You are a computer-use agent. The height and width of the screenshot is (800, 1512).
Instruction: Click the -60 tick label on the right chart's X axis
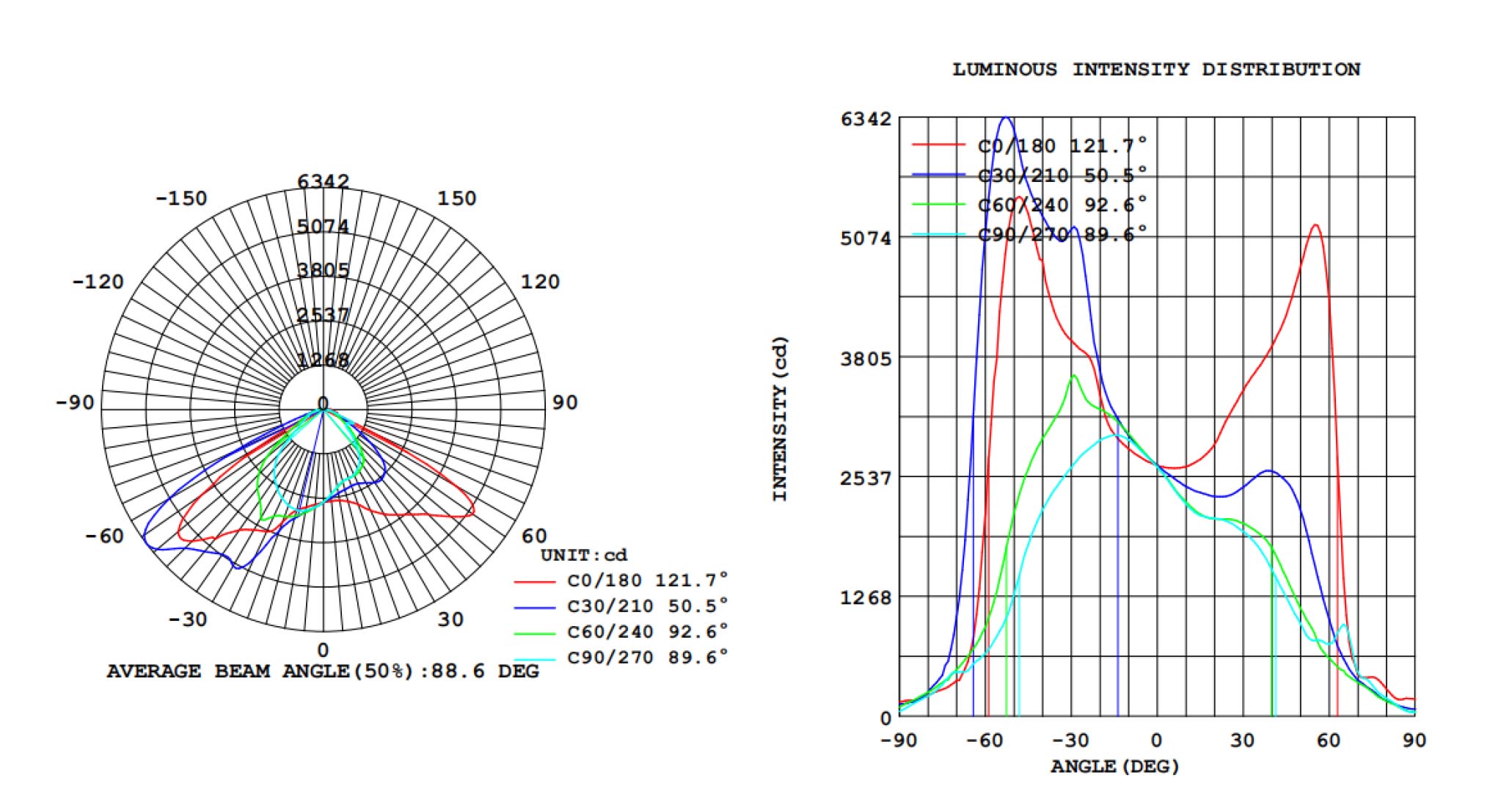984,741
